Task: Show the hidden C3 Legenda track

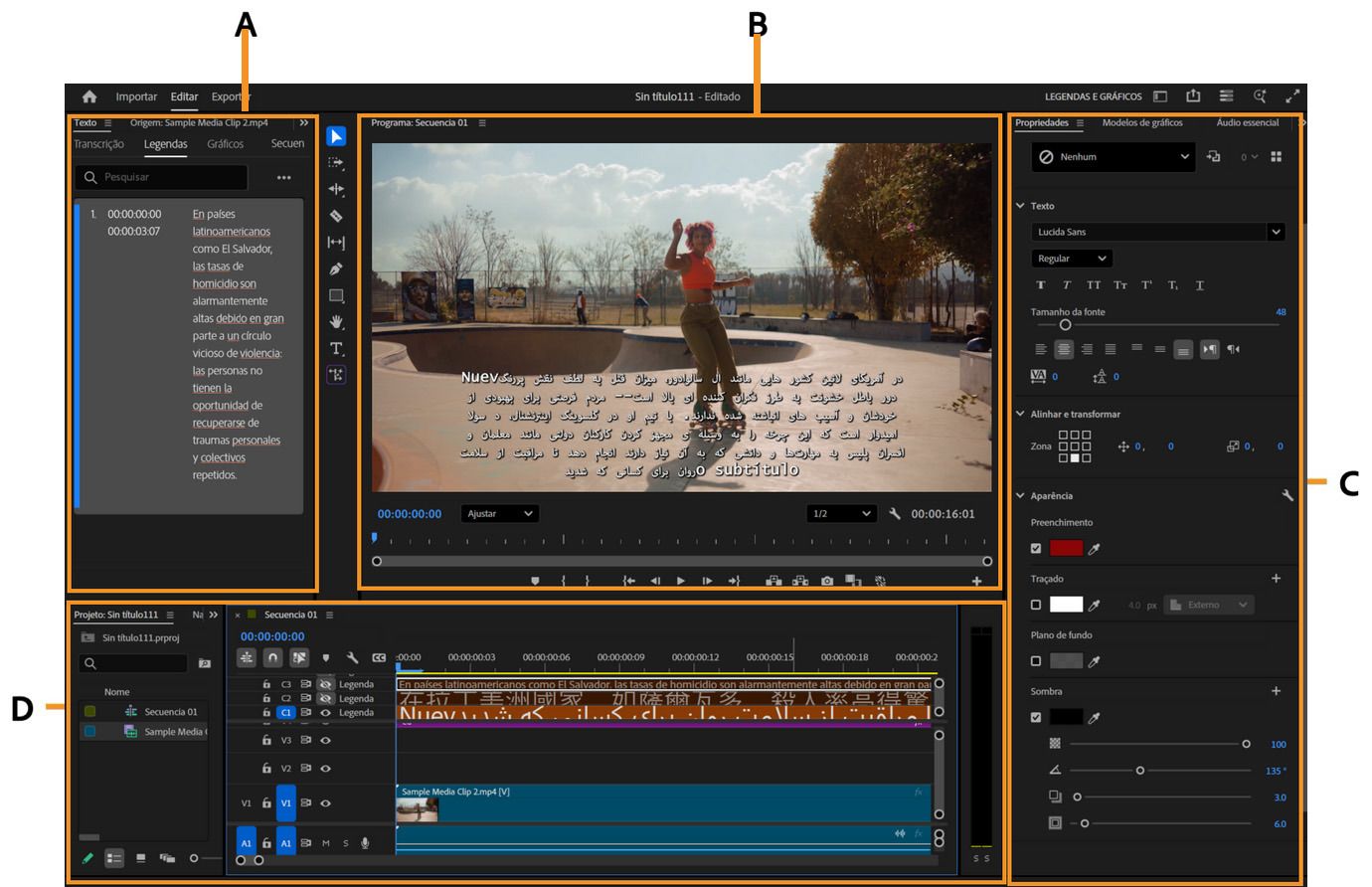Action: pos(326,683)
